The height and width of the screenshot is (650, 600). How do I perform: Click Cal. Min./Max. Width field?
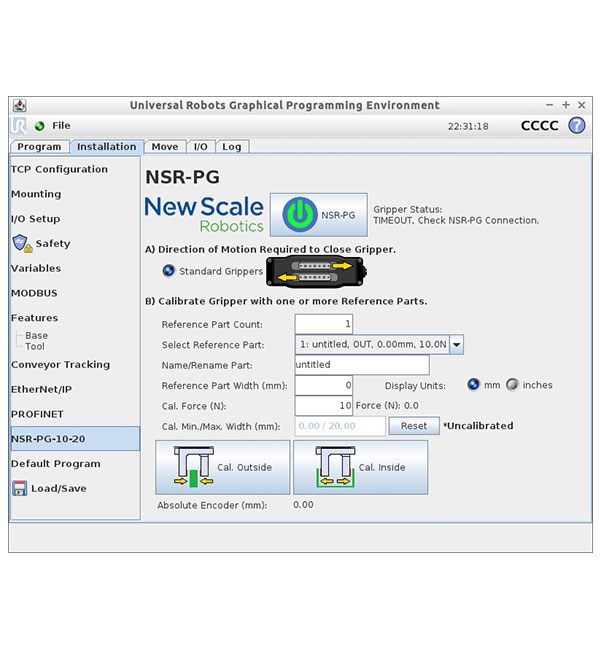point(340,426)
